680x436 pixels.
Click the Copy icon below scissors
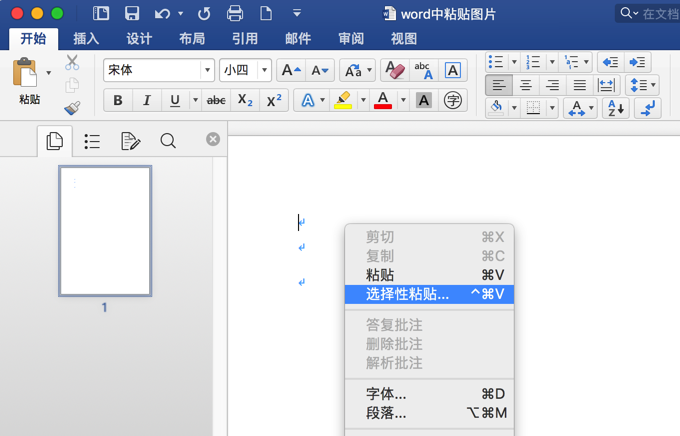point(72,85)
